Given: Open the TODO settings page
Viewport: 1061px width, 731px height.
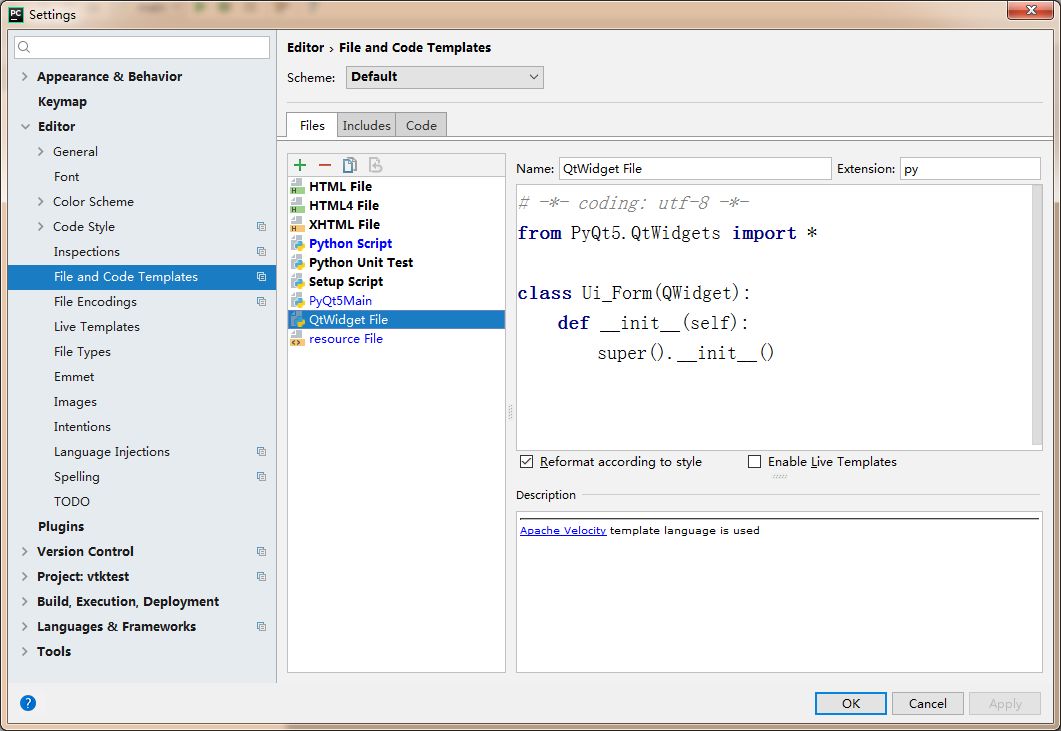Looking at the screenshot, I should click(72, 502).
